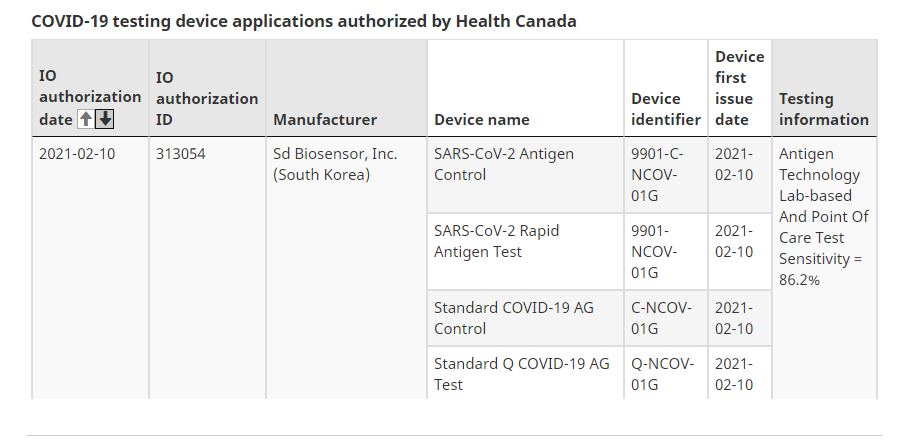Click the IO authorization date column header

click(90, 88)
